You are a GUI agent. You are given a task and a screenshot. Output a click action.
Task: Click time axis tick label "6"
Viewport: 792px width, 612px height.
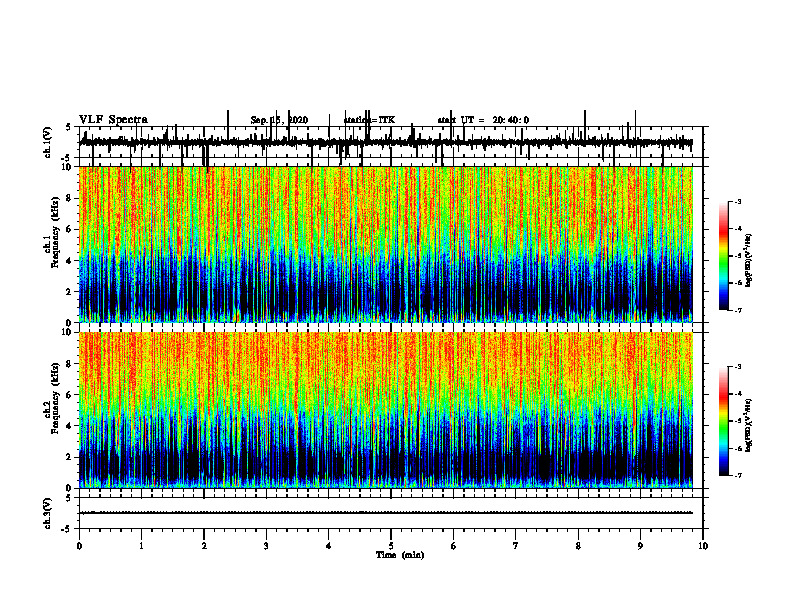click(454, 546)
